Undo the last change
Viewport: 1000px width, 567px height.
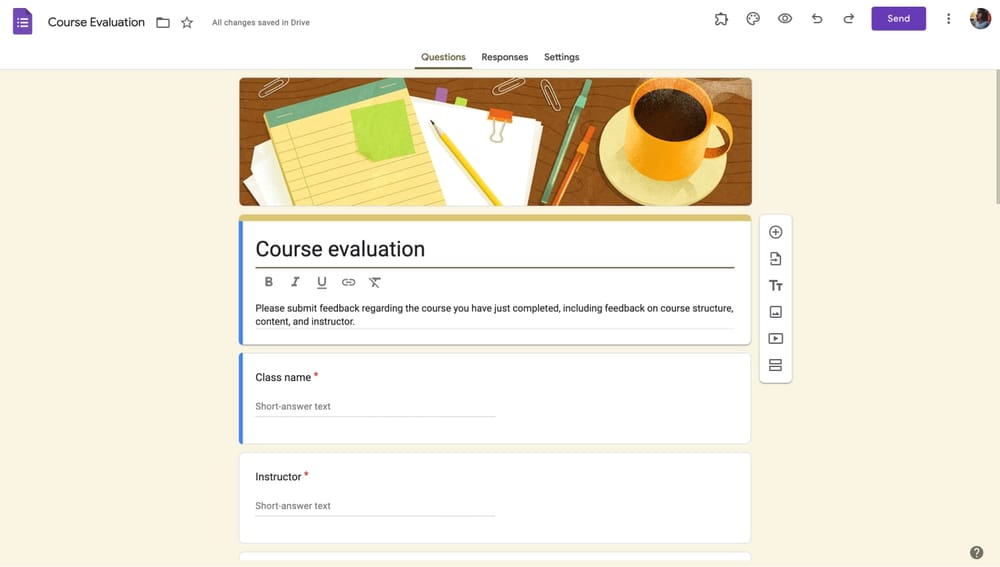point(817,19)
